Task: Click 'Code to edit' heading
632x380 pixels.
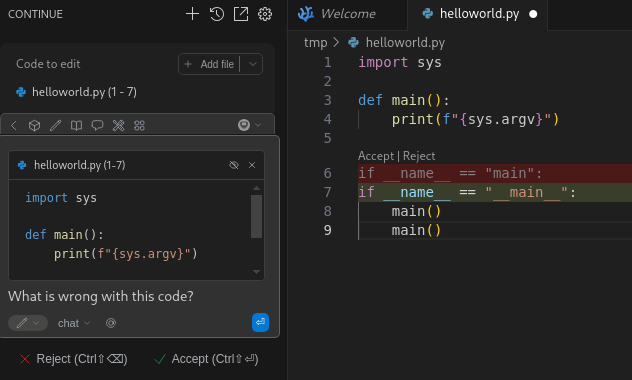Action: [x=48, y=64]
